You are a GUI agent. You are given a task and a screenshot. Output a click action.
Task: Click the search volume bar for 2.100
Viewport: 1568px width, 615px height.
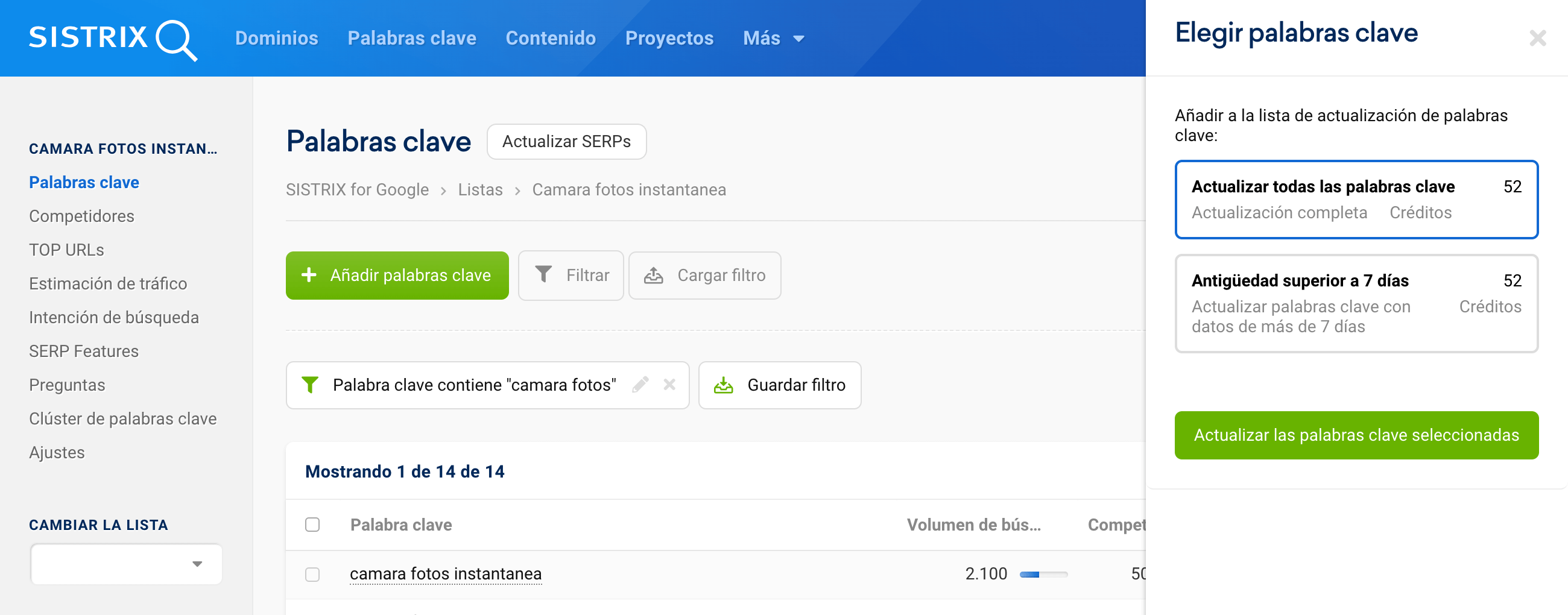[x=1043, y=573]
